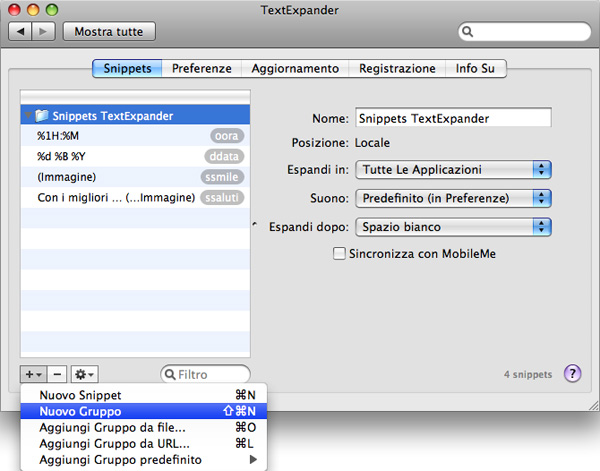The image size is (600, 471).
Task: Click the Mostra tutte button
Action: (x=109, y=32)
